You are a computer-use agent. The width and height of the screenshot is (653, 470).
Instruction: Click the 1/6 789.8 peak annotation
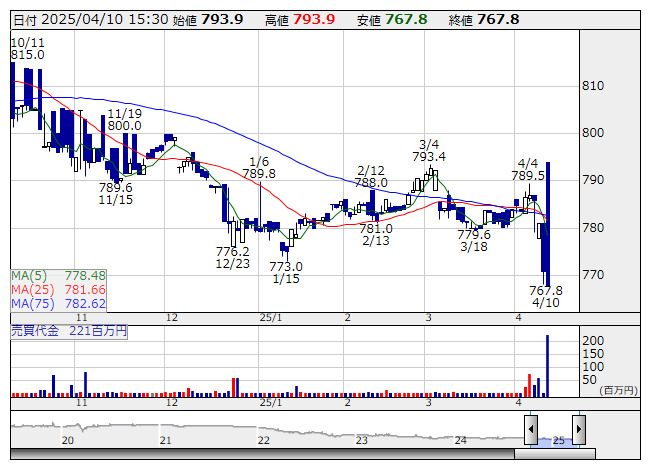tap(259, 167)
